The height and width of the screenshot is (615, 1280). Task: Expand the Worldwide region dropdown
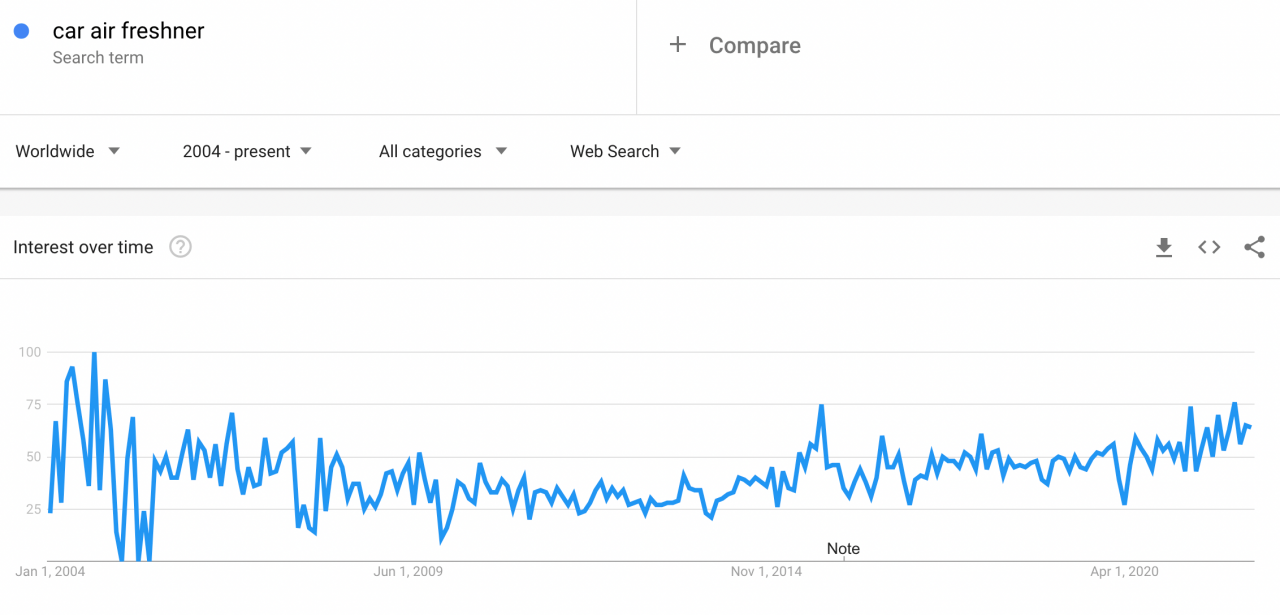[68, 151]
